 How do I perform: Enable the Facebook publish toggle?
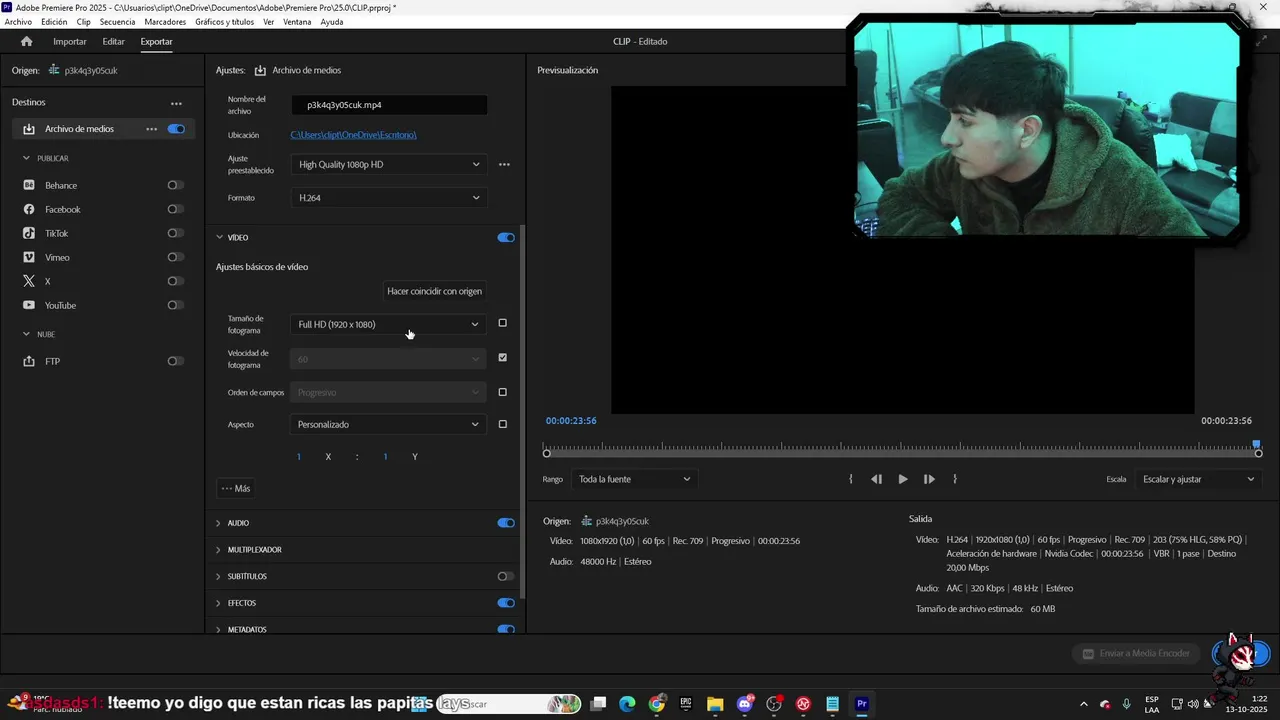(176, 209)
